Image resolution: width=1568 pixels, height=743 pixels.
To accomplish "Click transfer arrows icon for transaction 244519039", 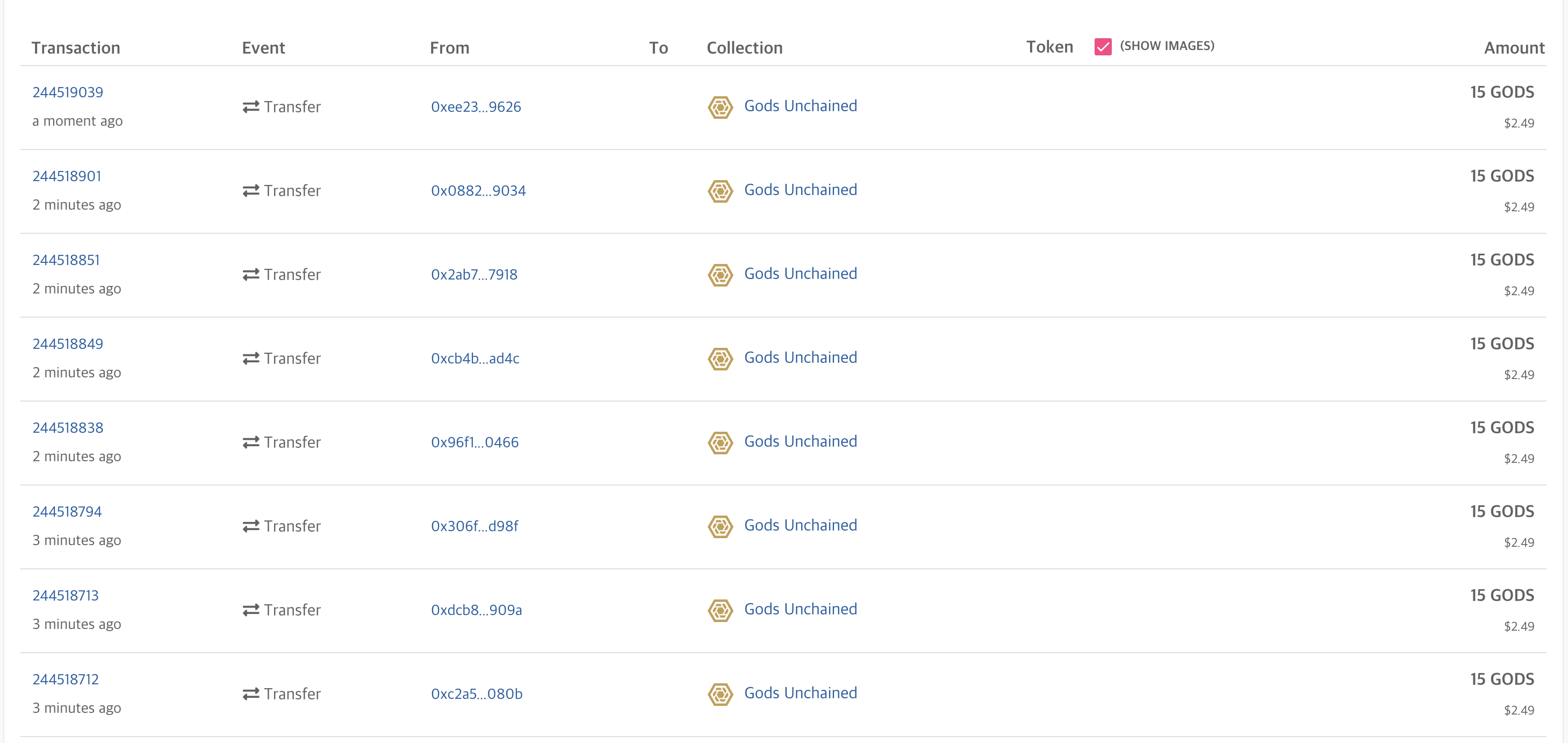I will click(251, 107).
